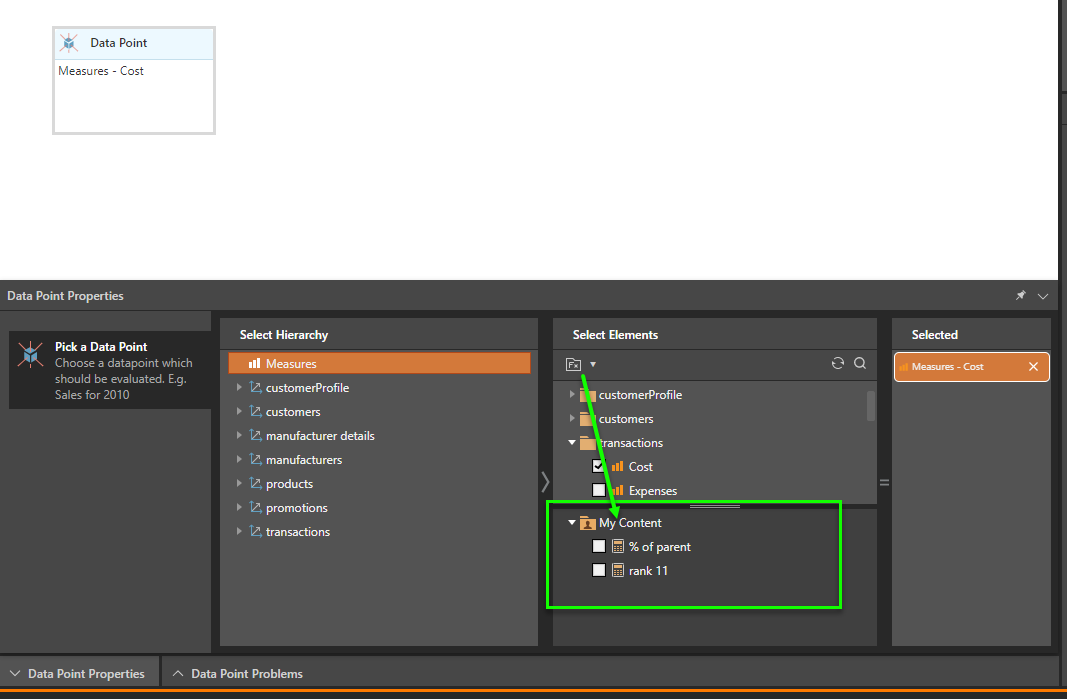
Task: Click the panel collapse arrow left of Select Elements
Action: (x=545, y=482)
